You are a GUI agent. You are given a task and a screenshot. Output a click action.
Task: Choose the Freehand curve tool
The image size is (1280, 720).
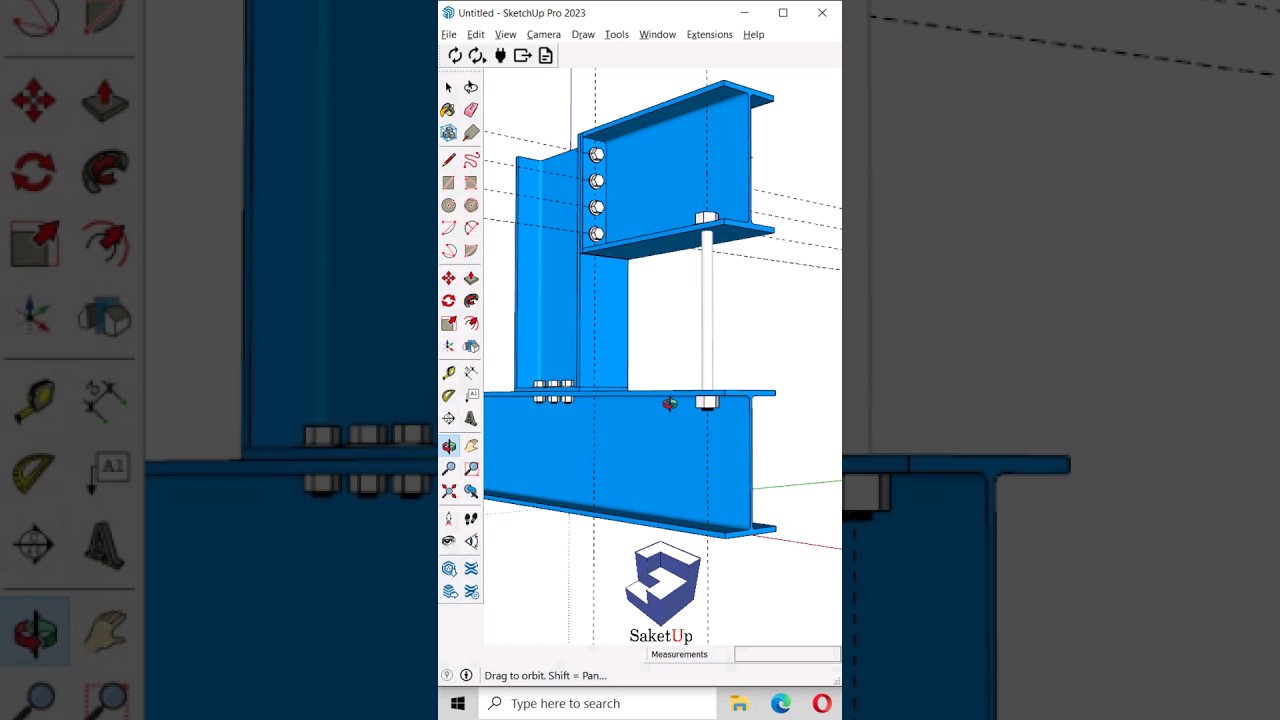pyautogui.click(x=471, y=160)
